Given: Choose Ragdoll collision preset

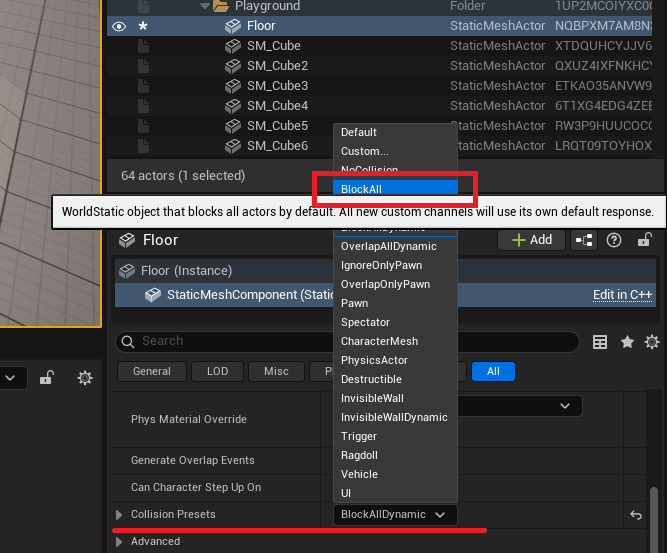Looking at the screenshot, I should point(395,455).
